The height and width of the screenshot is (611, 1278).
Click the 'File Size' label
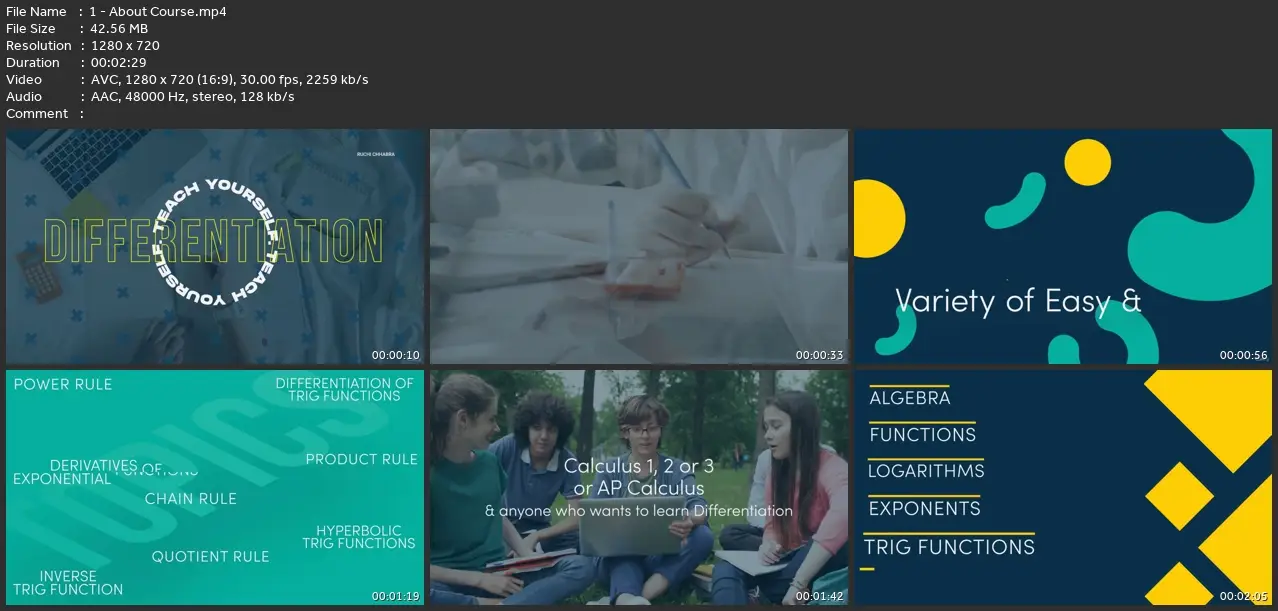(x=31, y=29)
